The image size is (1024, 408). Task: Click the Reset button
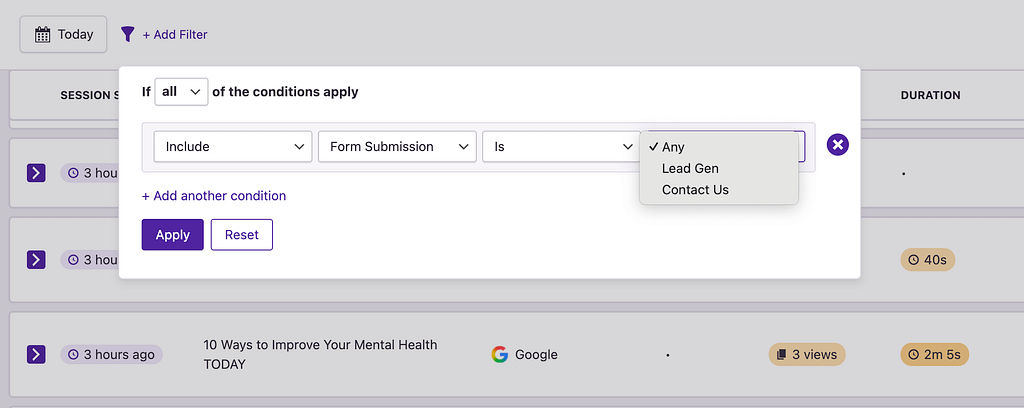pyautogui.click(x=242, y=235)
